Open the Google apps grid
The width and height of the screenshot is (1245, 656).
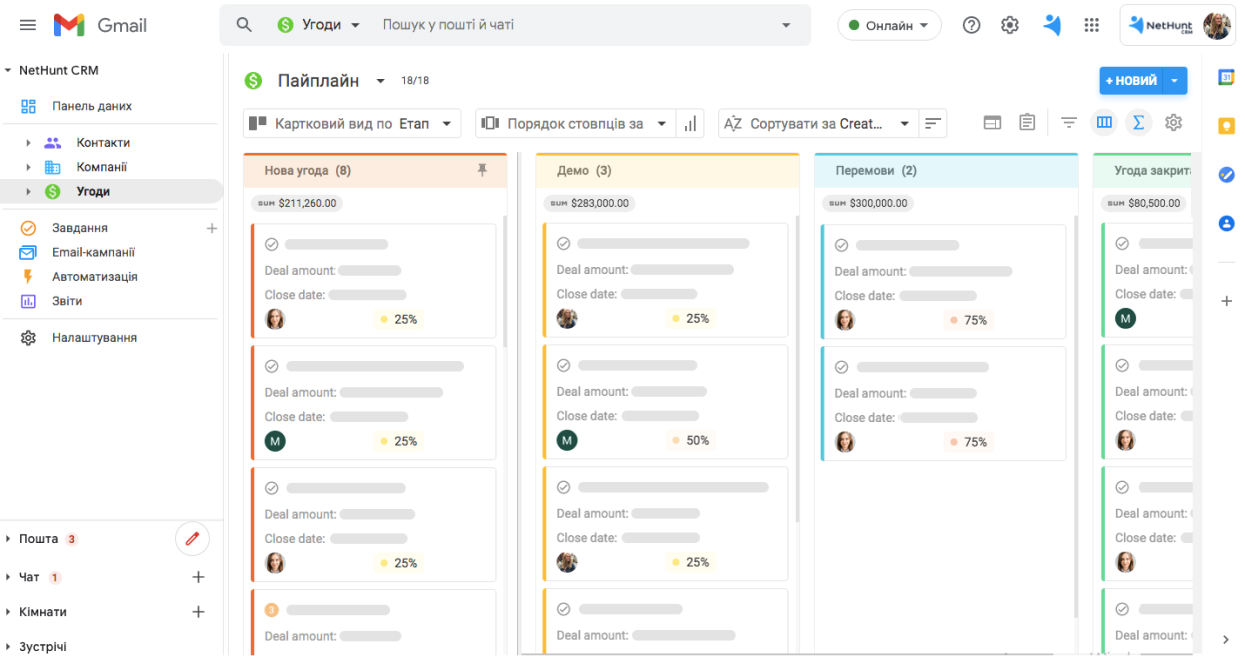[1092, 25]
